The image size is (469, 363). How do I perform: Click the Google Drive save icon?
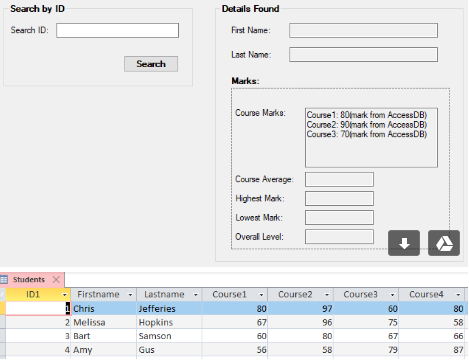point(444,243)
